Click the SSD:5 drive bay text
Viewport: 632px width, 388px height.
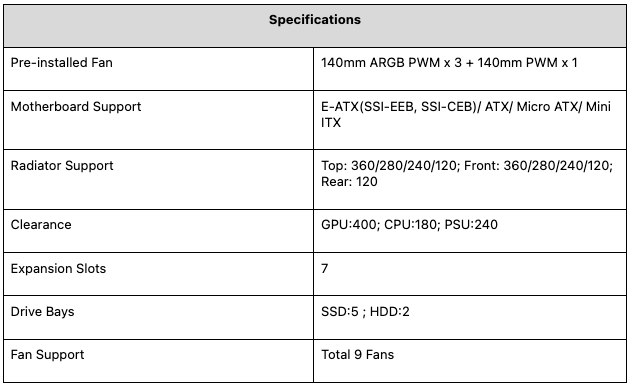pyautogui.click(x=339, y=311)
